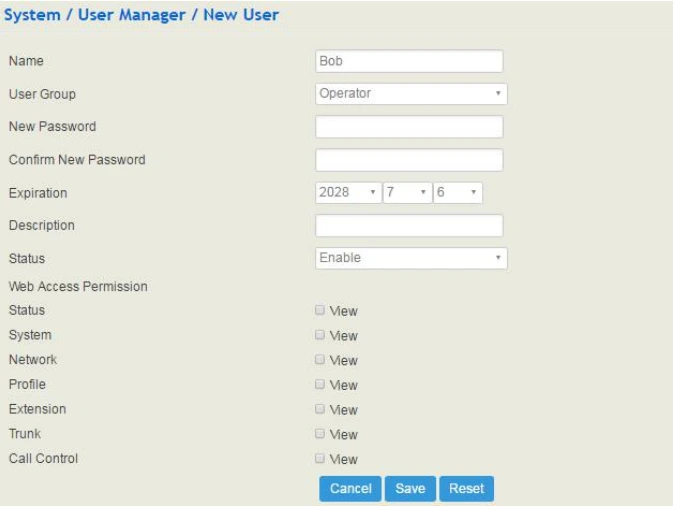Screen dimensions: 673x506
Task: Check the System View checkbox
Action: pyautogui.click(x=320, y=335)
